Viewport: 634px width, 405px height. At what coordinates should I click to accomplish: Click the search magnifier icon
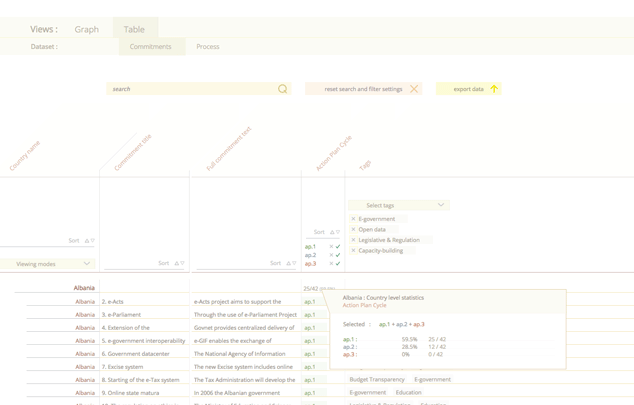point(283,89)
